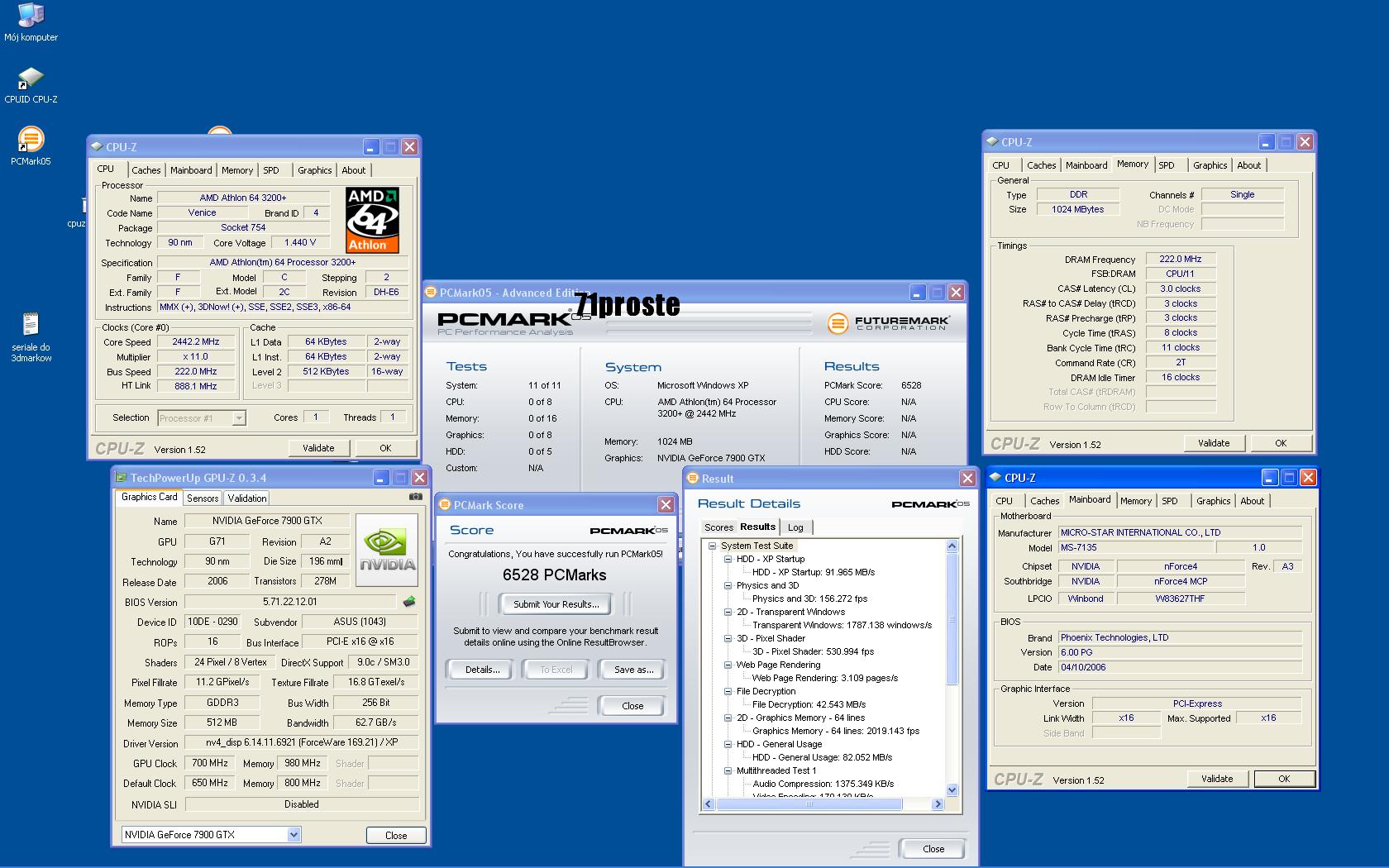Click the Result tree horizontal scrollbar right arrow
The width and height of the screenshot is (1389, 868).
point(938,804)
